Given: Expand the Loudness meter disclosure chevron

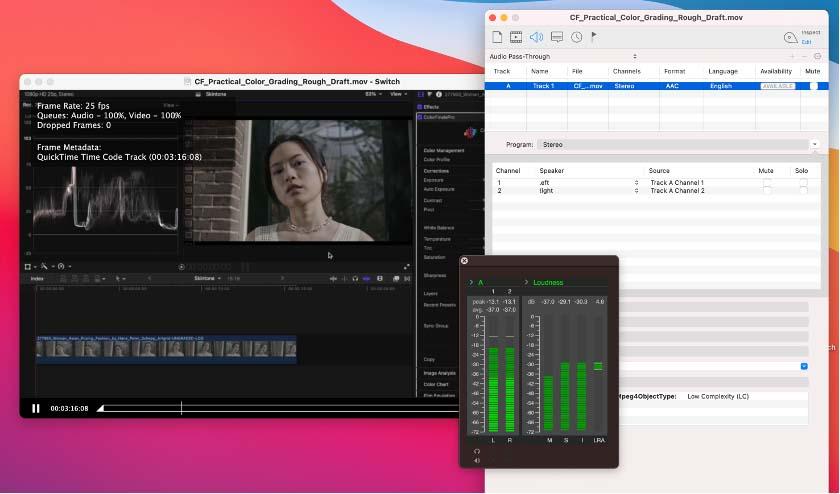Looking at the screenshot, I should click(x=526, y=282).
